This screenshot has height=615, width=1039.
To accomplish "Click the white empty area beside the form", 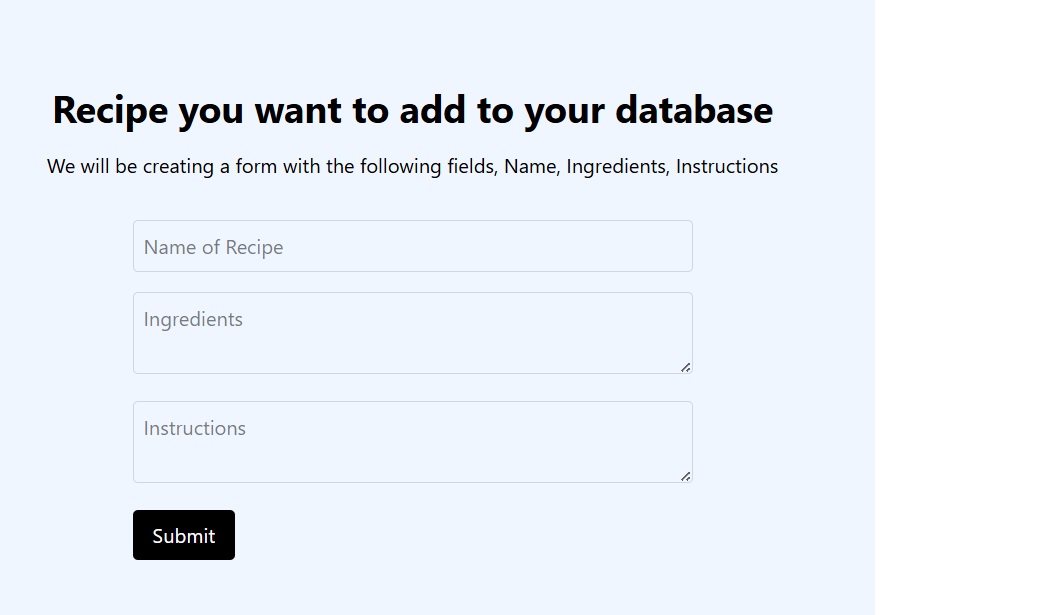I will coord(955,300).
